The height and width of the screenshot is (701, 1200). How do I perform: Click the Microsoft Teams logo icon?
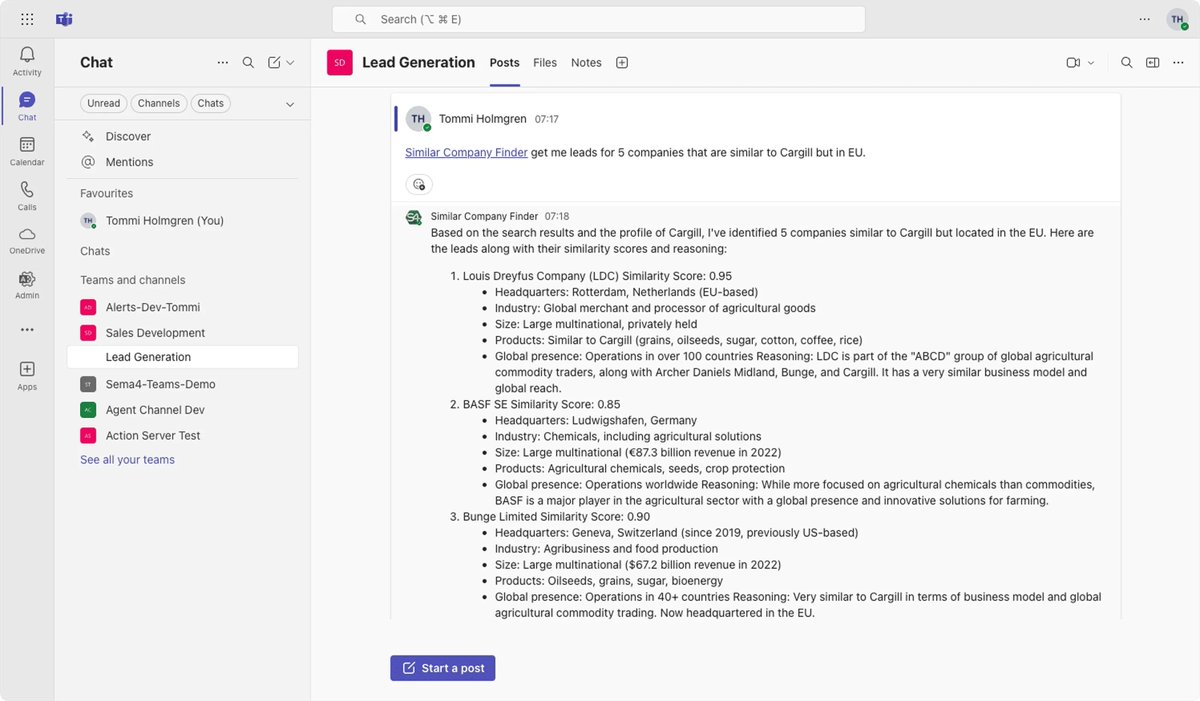[x=63, y=19]
